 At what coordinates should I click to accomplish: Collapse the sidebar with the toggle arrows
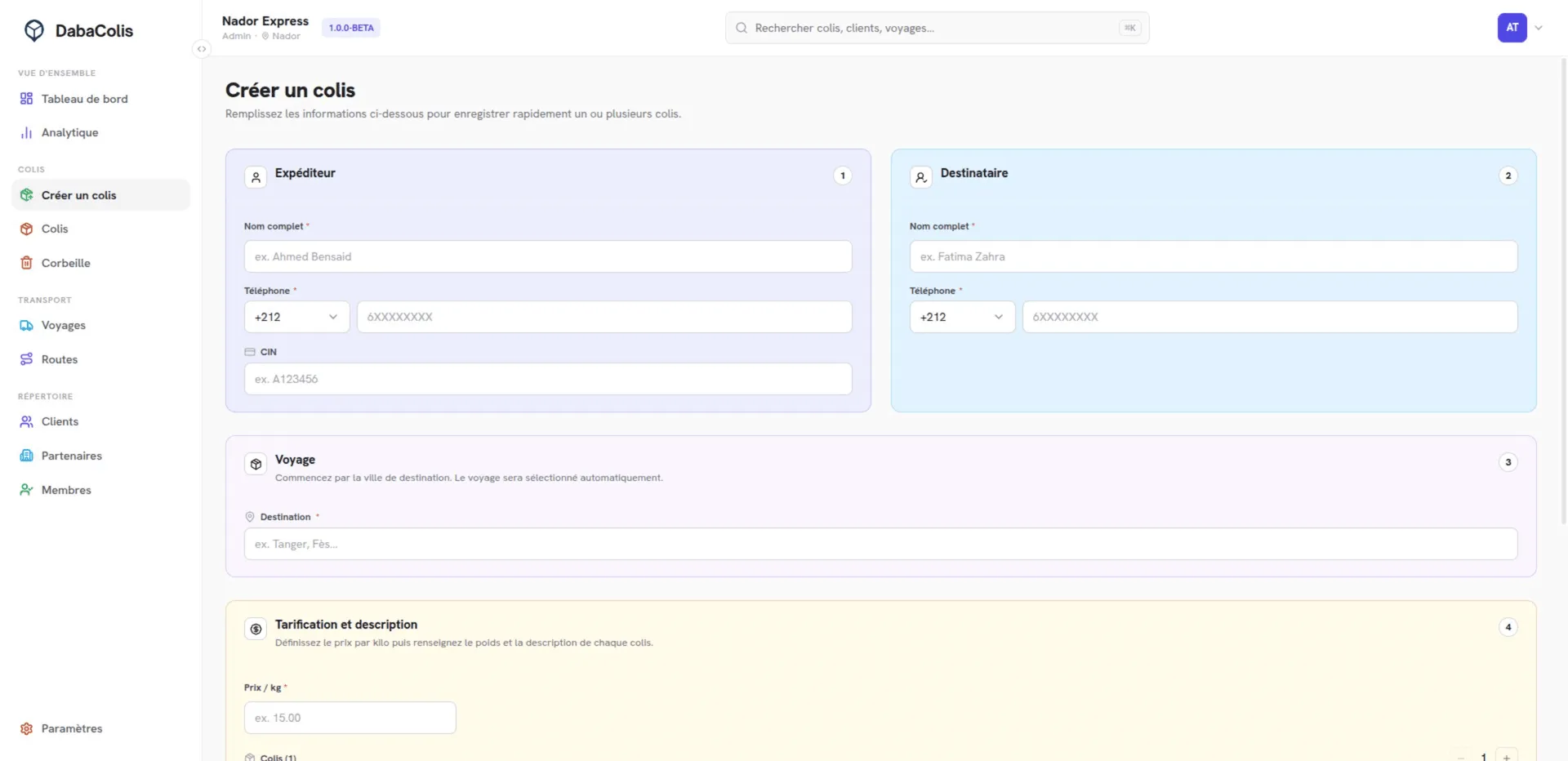[x=201, y=49]
